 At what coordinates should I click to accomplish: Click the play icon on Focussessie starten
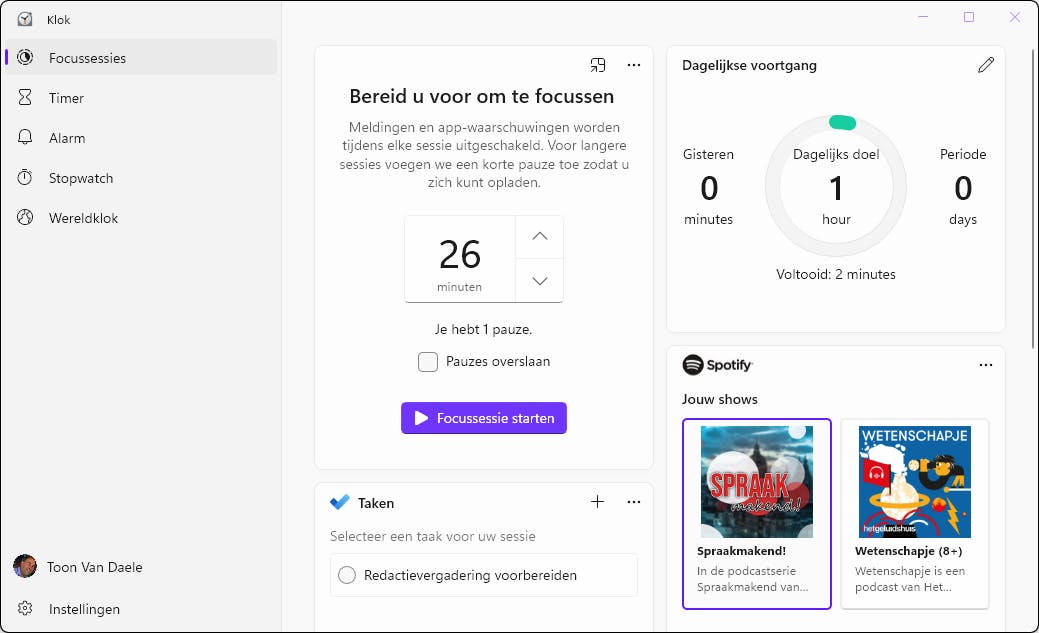pos(421,418)
